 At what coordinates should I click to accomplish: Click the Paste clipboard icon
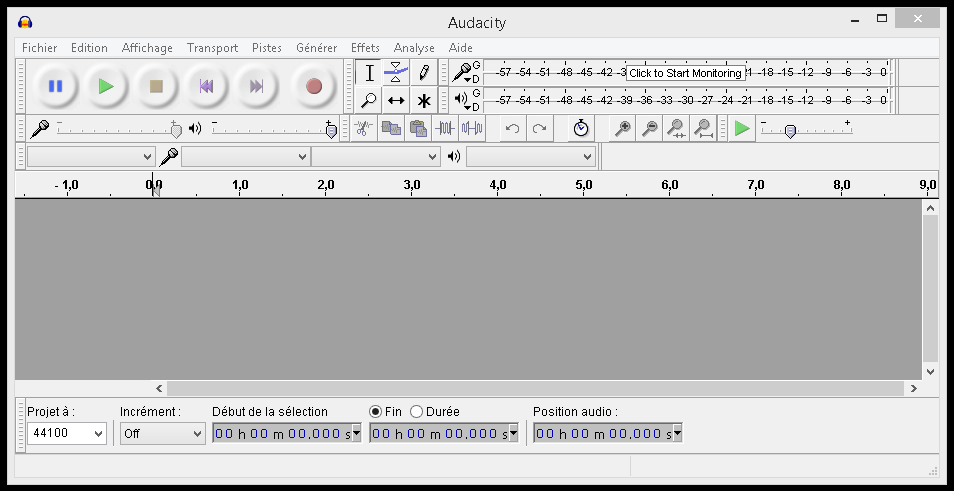[x=417, y=128]
